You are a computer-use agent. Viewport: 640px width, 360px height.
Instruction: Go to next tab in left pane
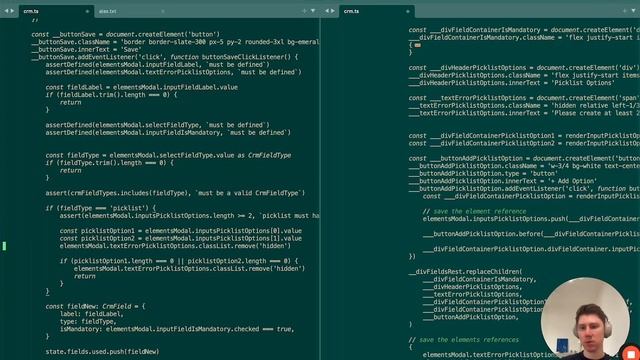(12, 11)
